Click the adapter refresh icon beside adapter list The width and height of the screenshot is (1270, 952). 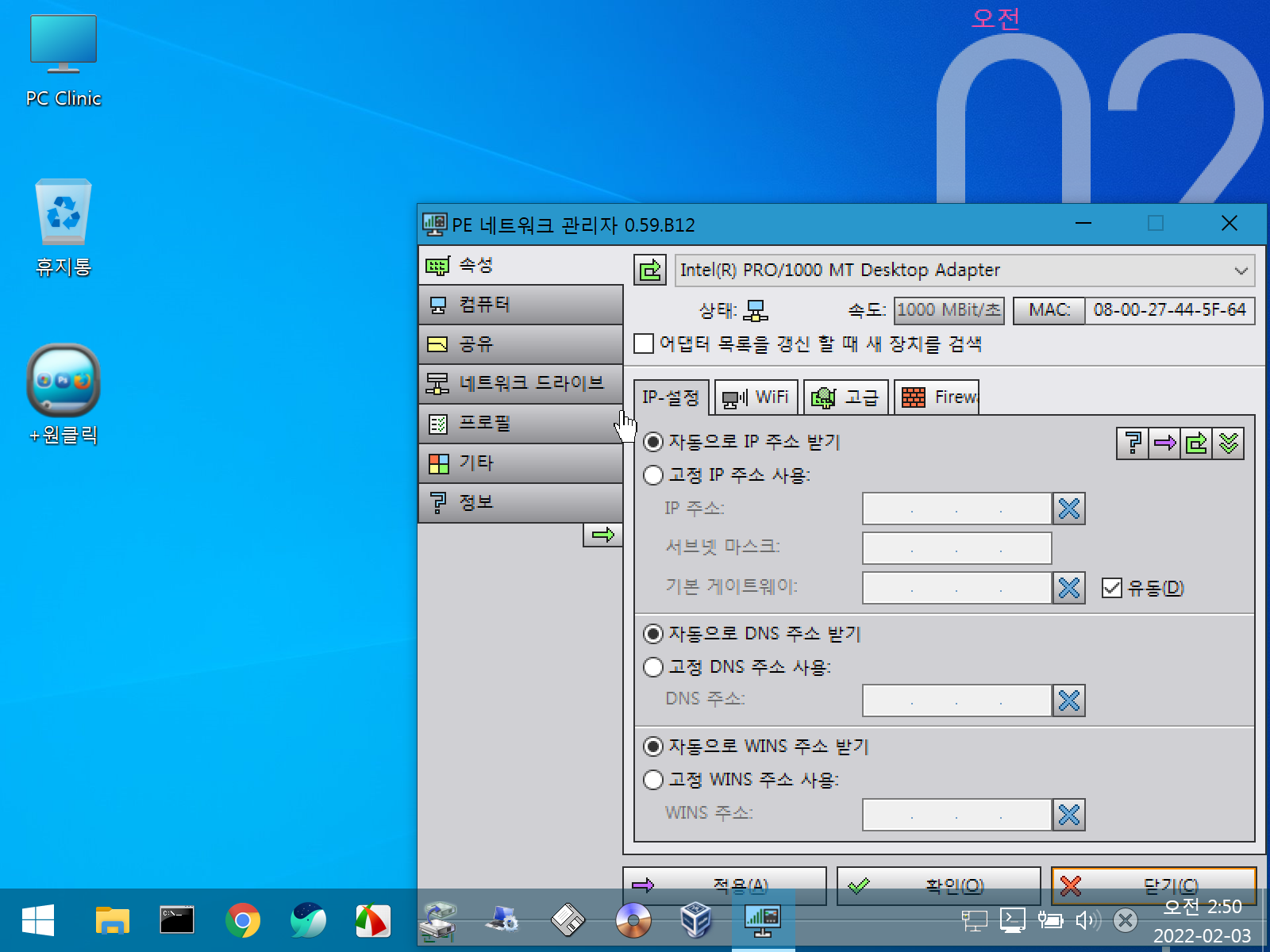click(650, 270)
